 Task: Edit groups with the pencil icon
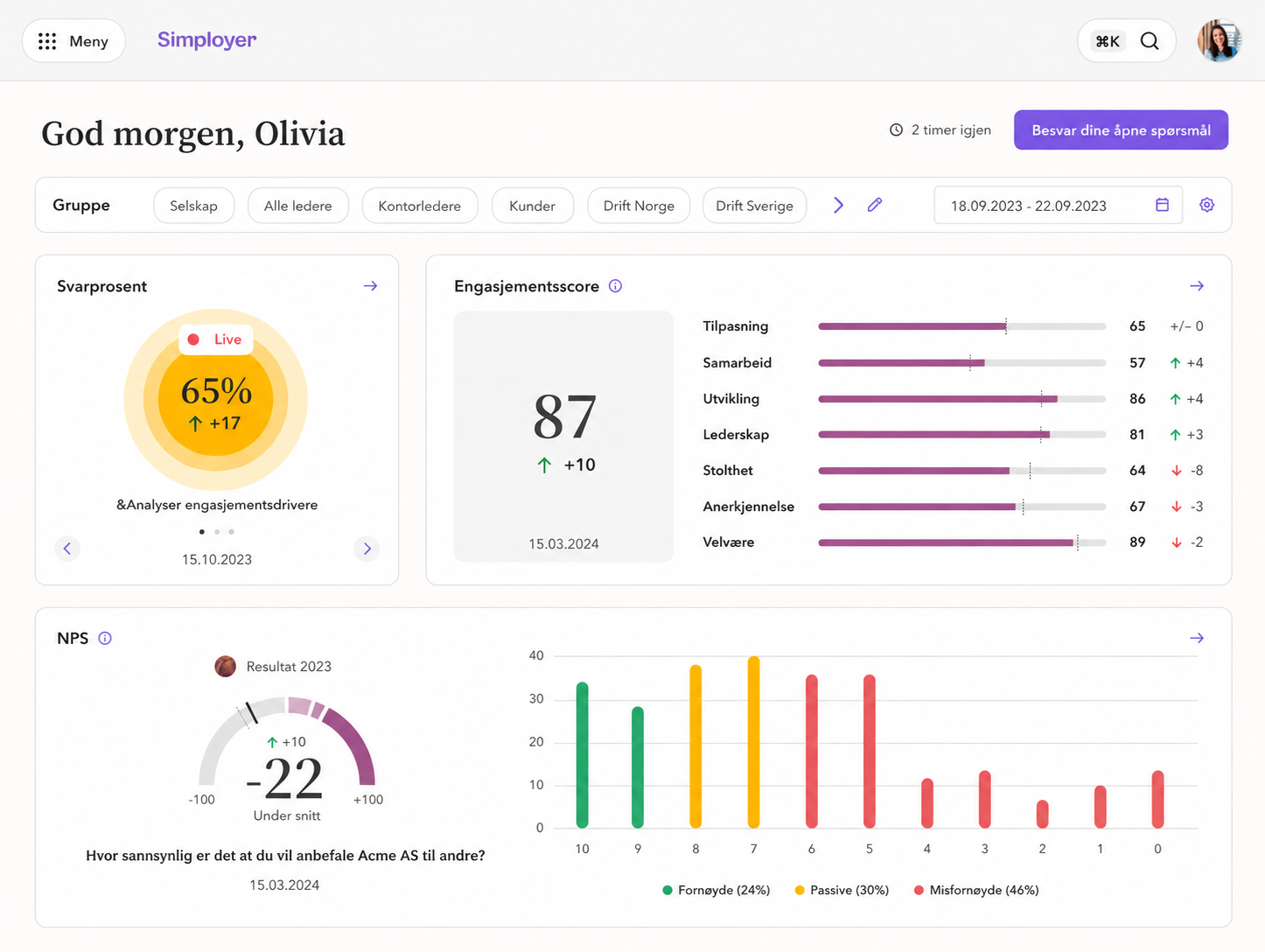[875, 205]
